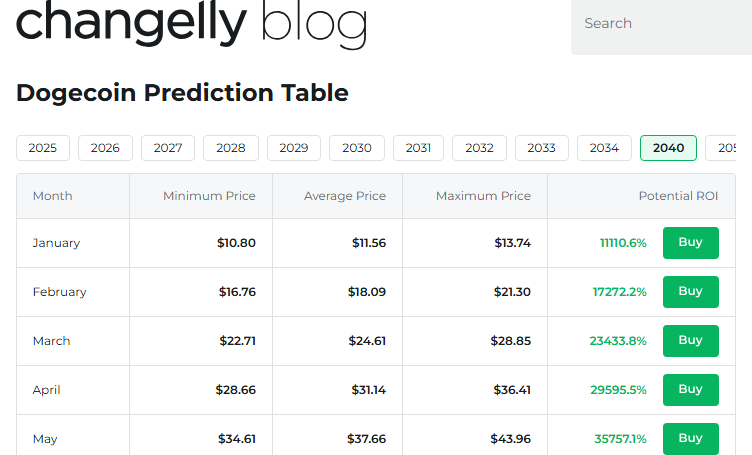The image size is (752, 455).
Task: Switch to the 2034 tab
Action: click(604, 148)
